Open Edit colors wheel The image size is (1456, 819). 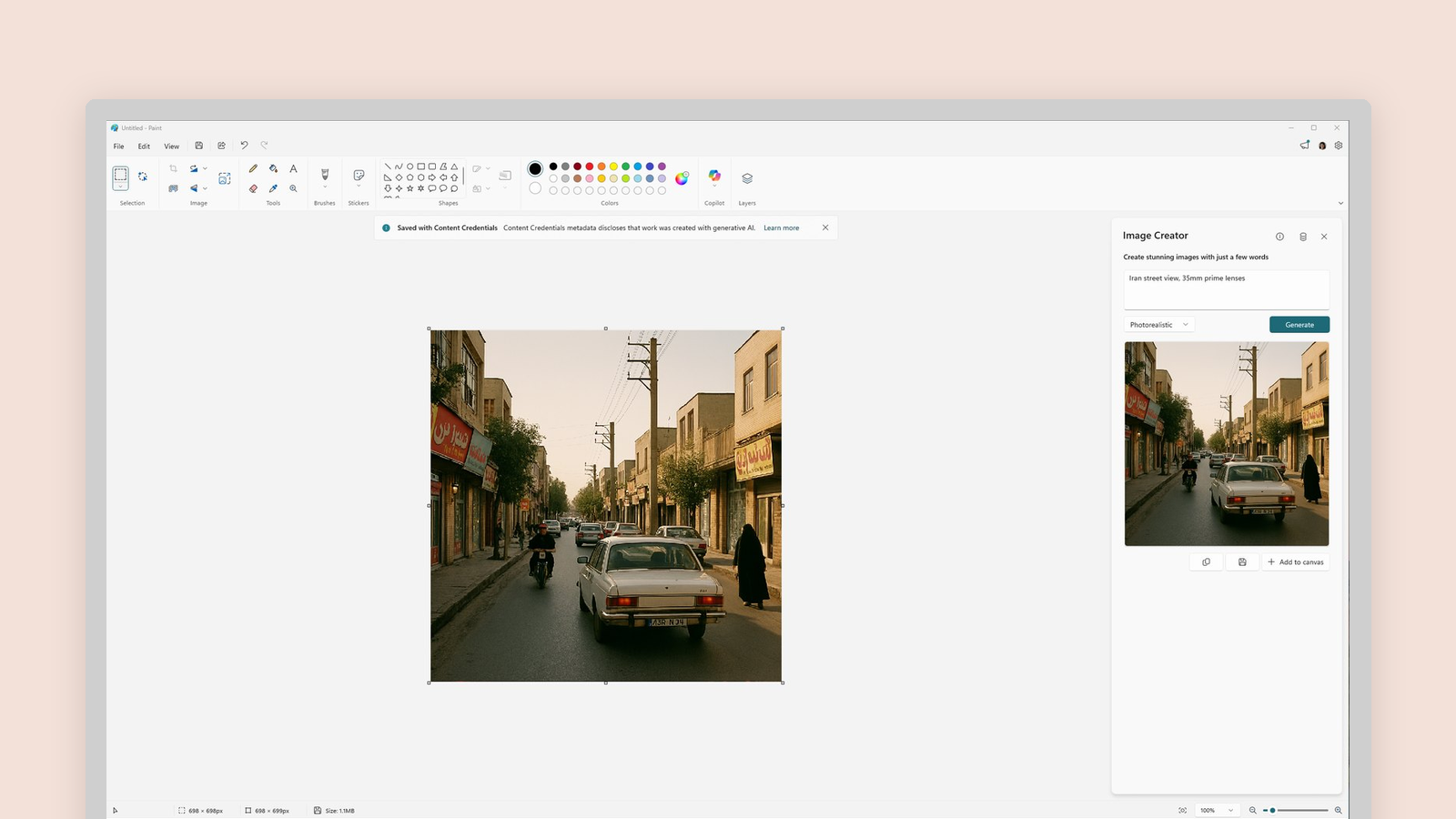coord(682,178)
